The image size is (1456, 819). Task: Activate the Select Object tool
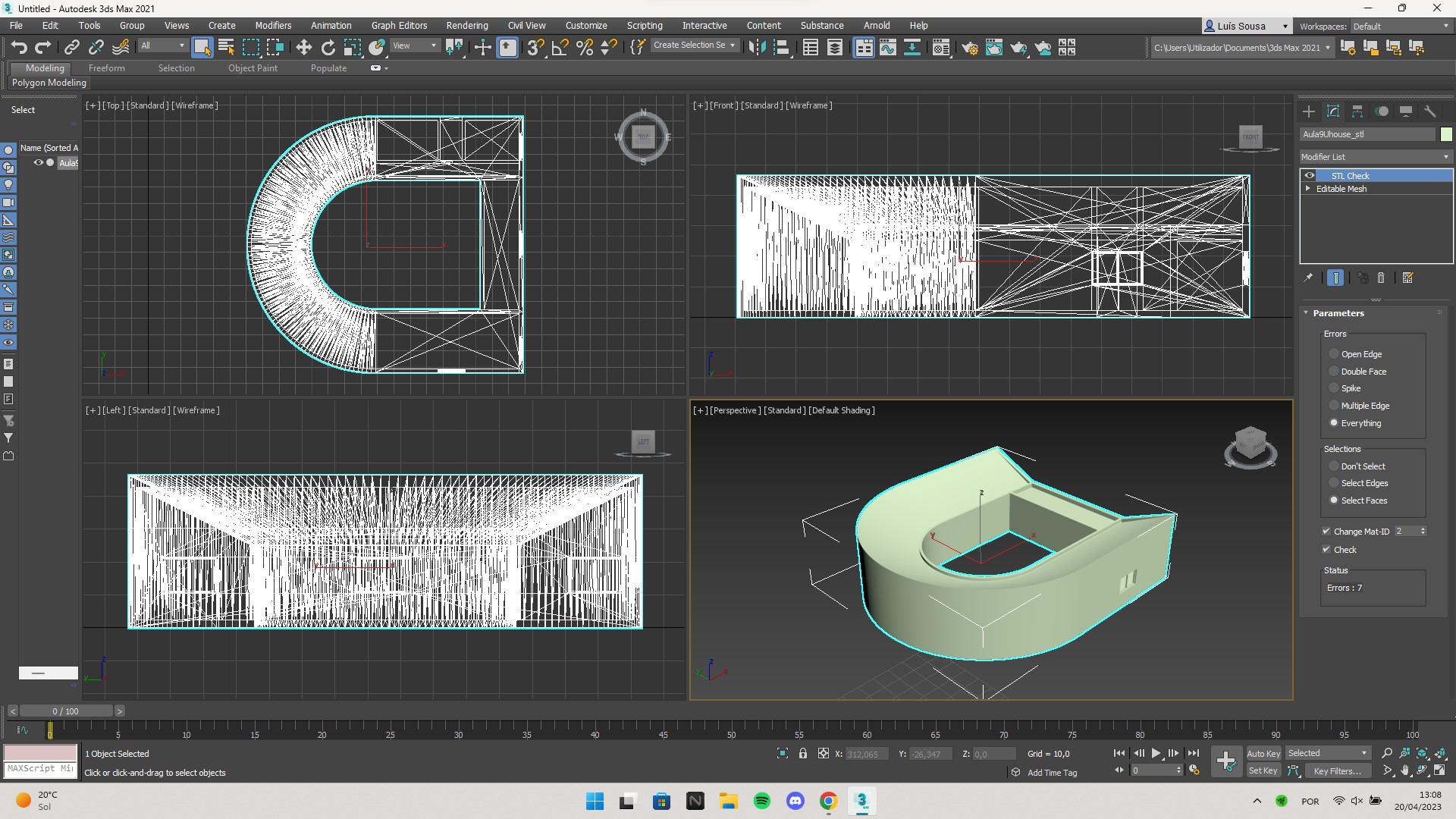[202, 48]
